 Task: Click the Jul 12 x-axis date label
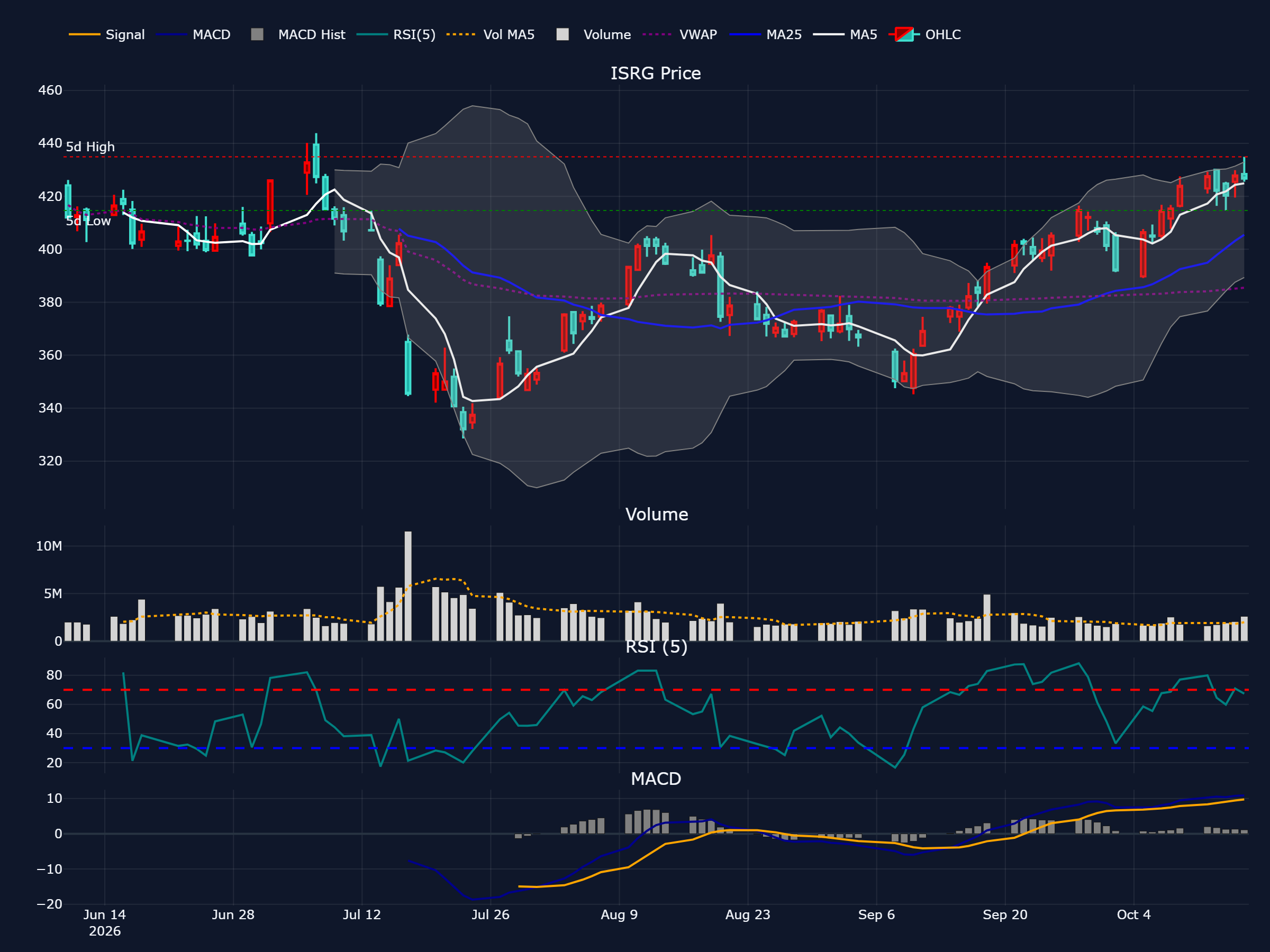(x=362, y=914)
